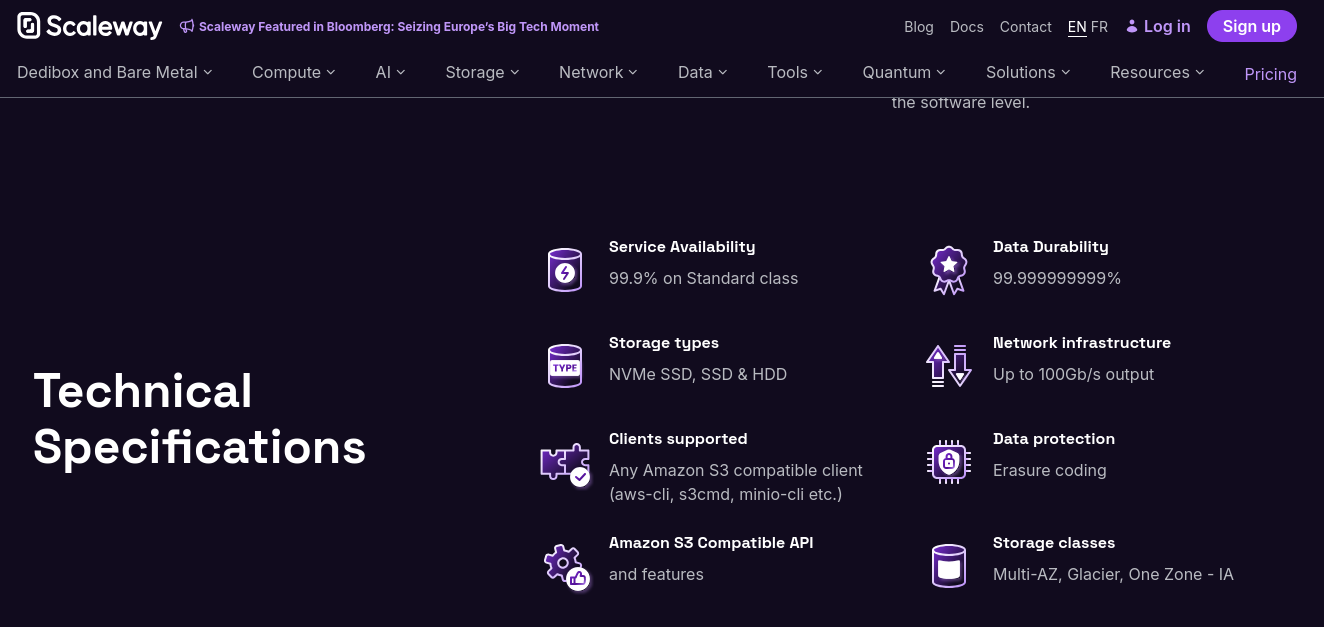Screen dimensions: 1324x627
Task: Click the Data Durability title
Action: [x=1050, y=247]
